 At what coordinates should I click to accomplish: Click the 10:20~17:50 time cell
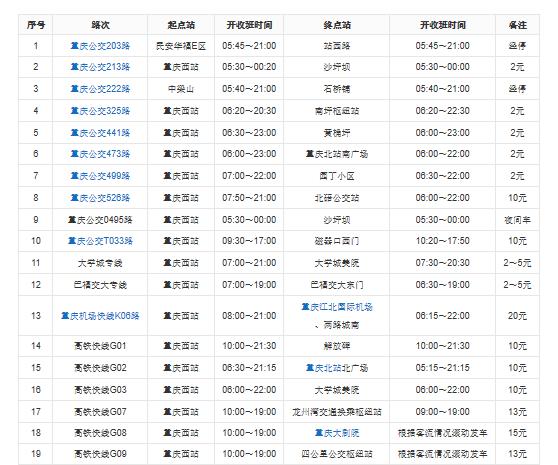[442, 241]
